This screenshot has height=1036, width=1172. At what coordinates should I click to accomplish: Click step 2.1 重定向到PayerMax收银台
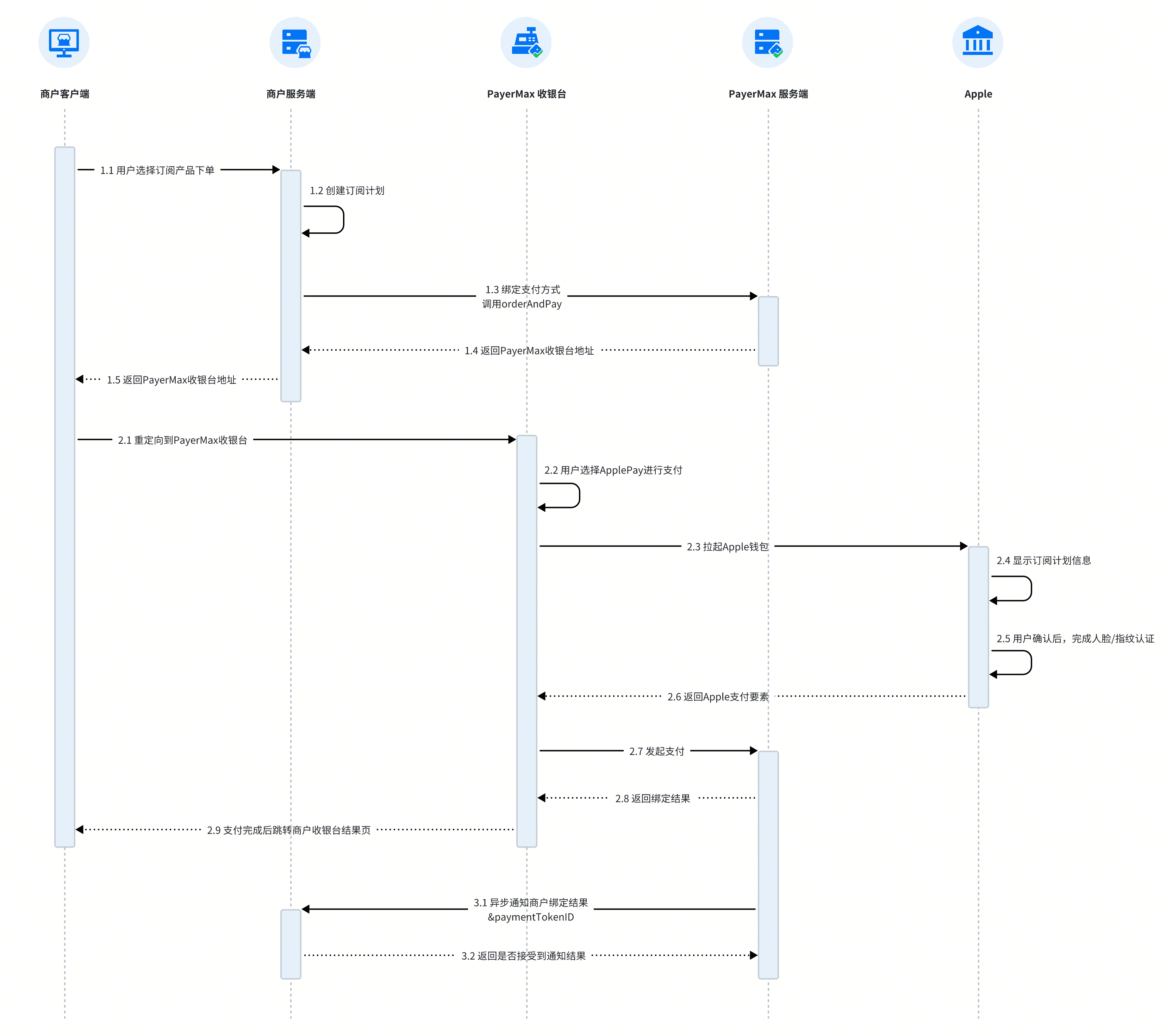click(x=182, y=440)
